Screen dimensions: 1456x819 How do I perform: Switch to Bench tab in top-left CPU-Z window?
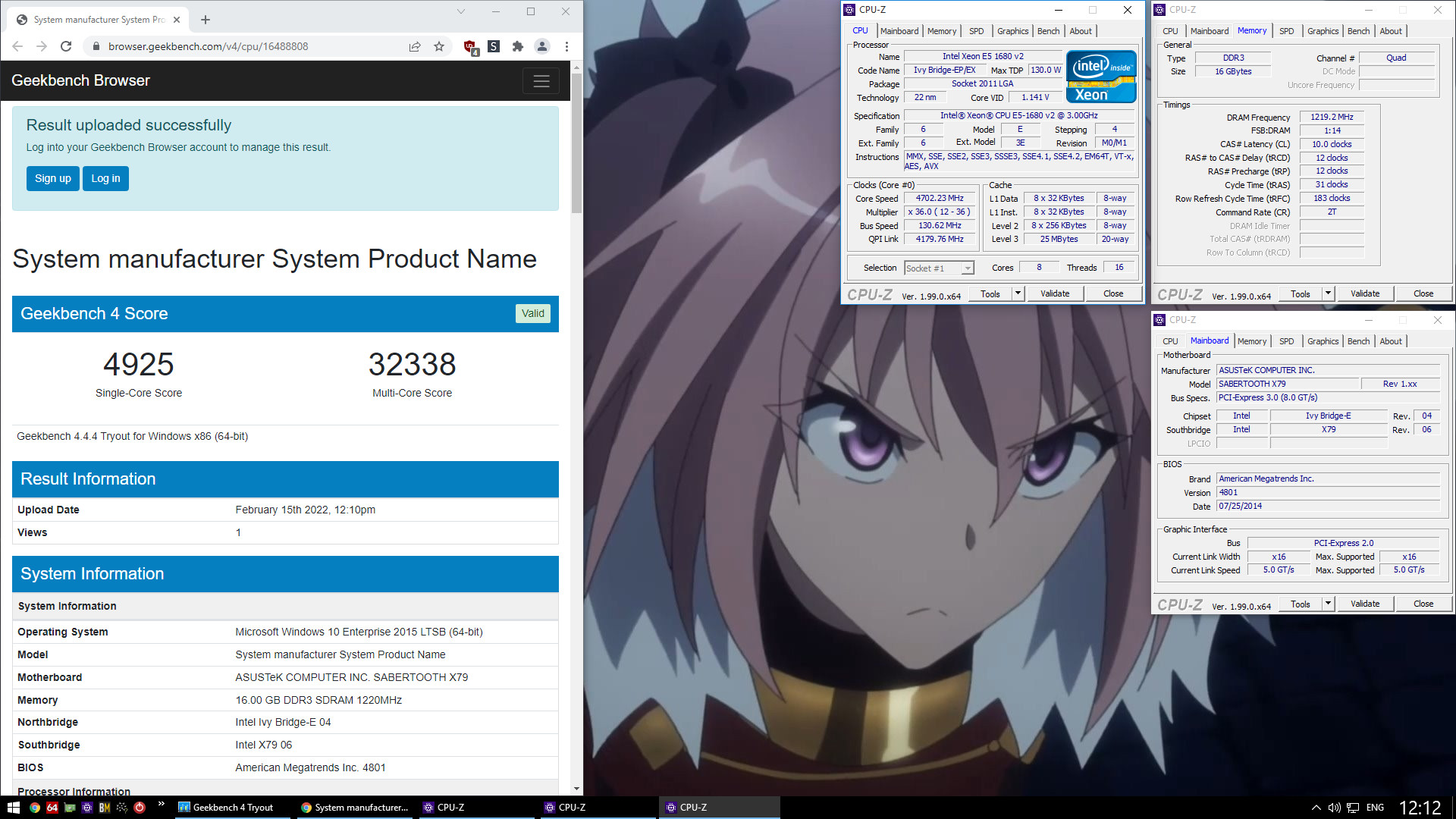click(x=1049, y=31)
